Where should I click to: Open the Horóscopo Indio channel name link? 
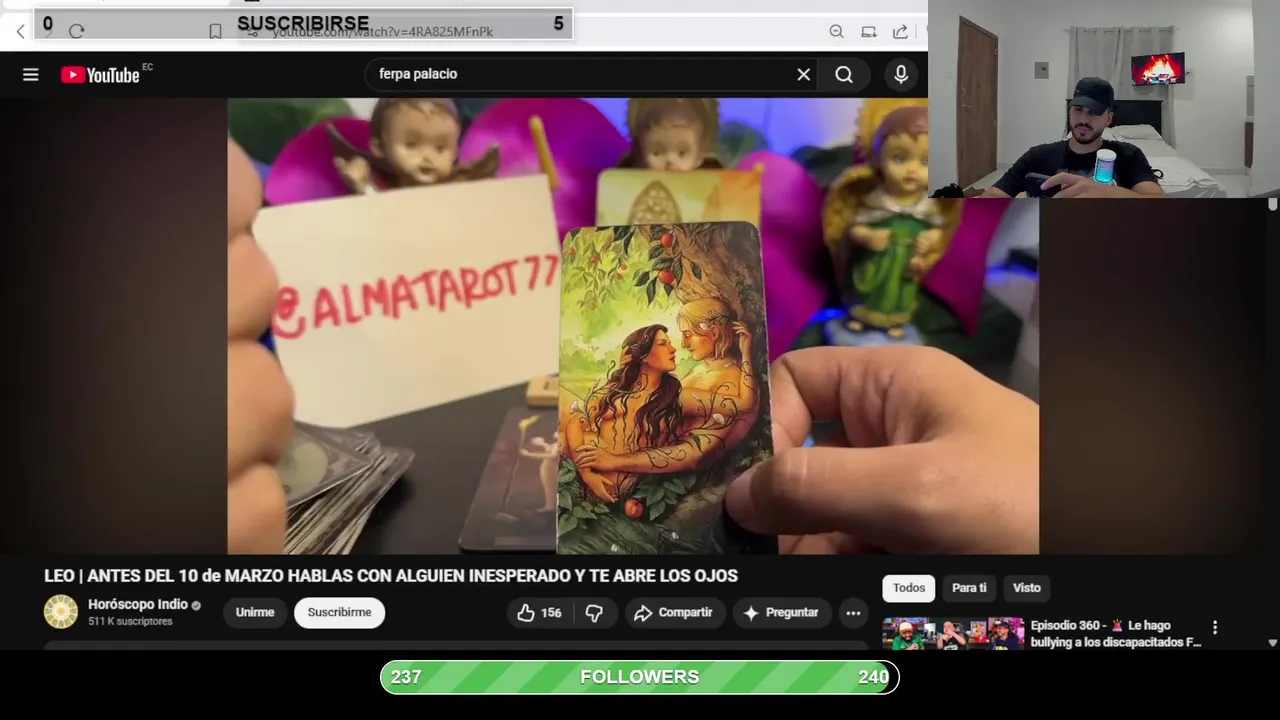(138, 605)
